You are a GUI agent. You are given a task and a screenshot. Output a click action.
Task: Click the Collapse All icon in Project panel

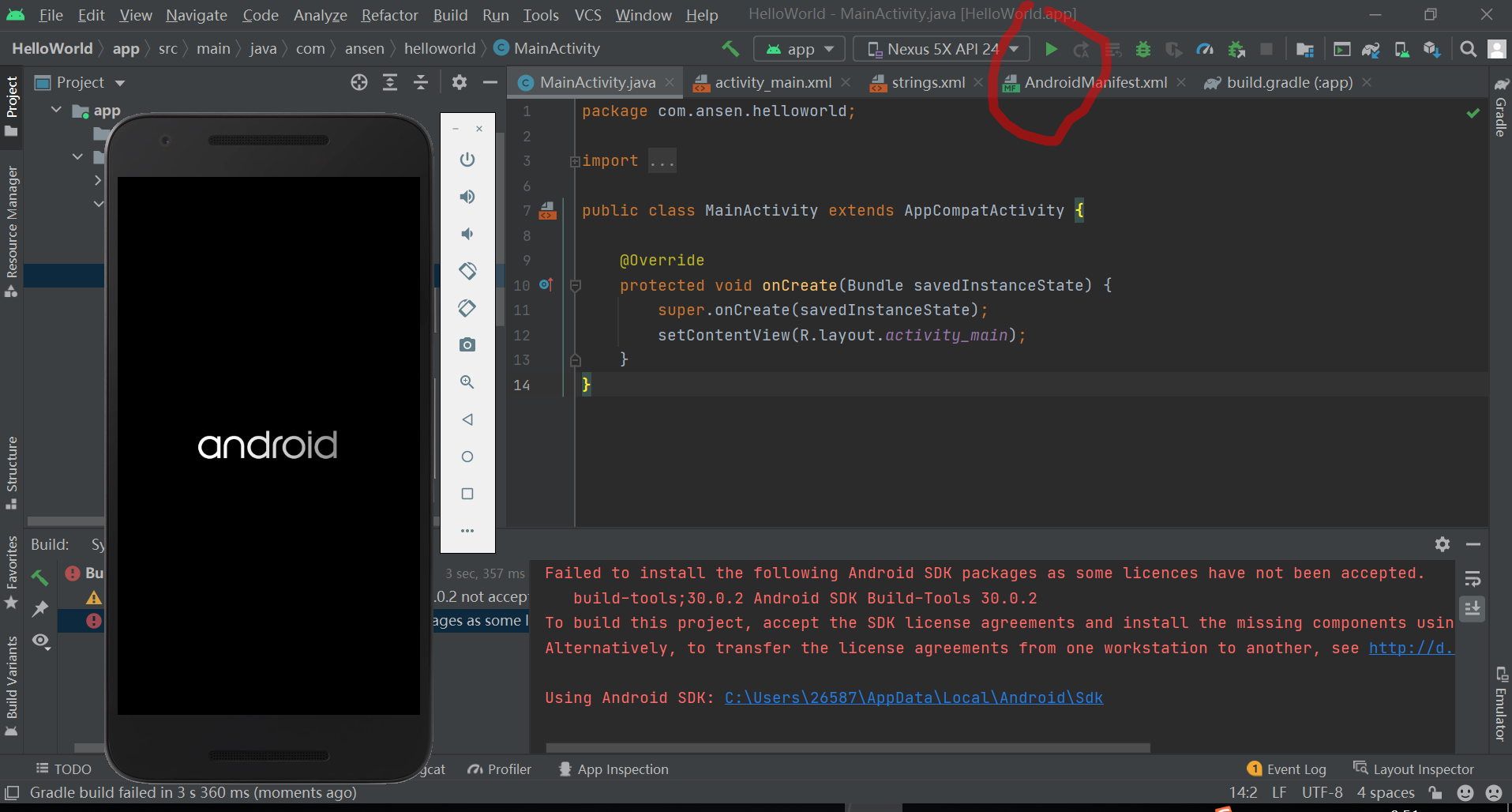pyautogui.click(x=421, y=82)
